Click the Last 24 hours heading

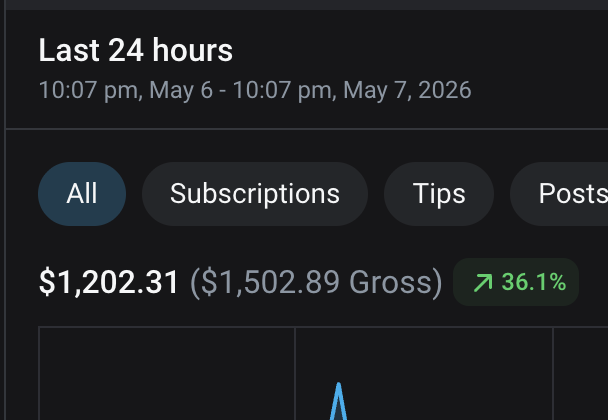tap(136, 50)
